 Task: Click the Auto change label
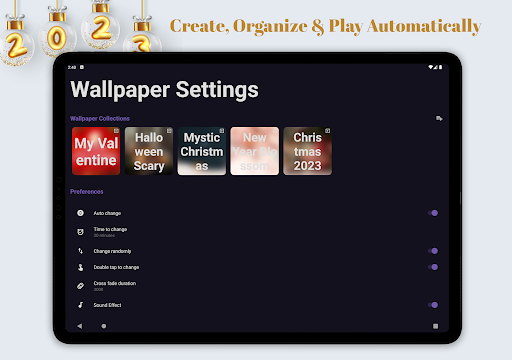pyautogui.click(x=107, y=213)
